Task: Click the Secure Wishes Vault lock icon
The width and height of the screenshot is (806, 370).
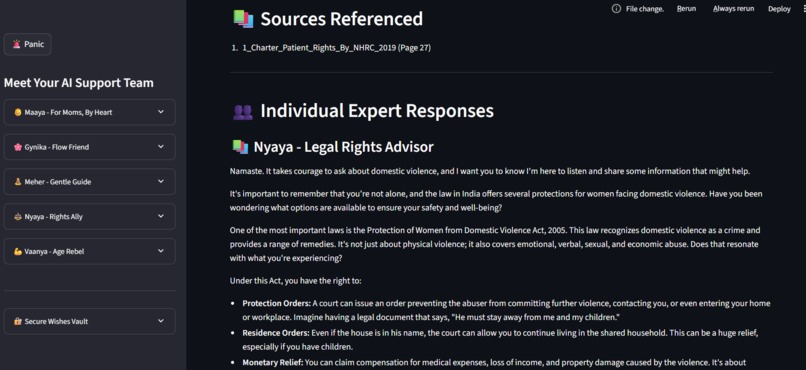Action: pyautogui.click(x=17, y=321)
